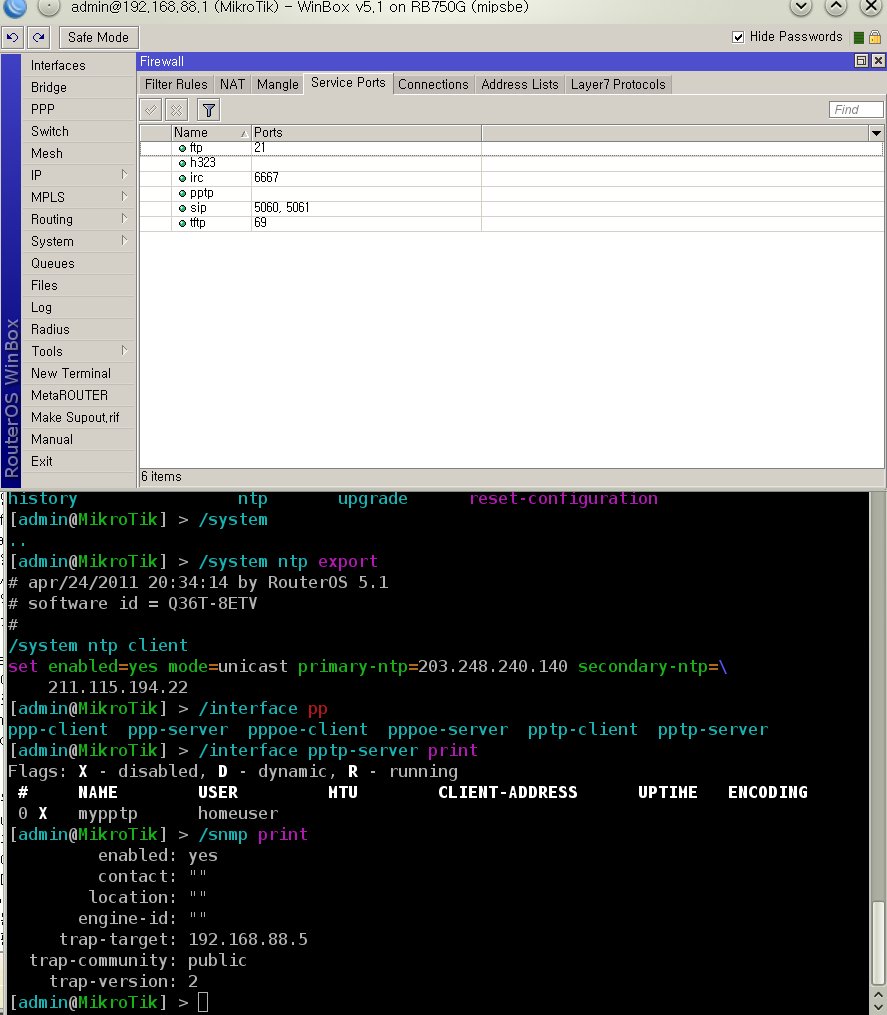887x1015 pixels.
Task: Open the Address Lists tab
Action: tap(519, 84)
